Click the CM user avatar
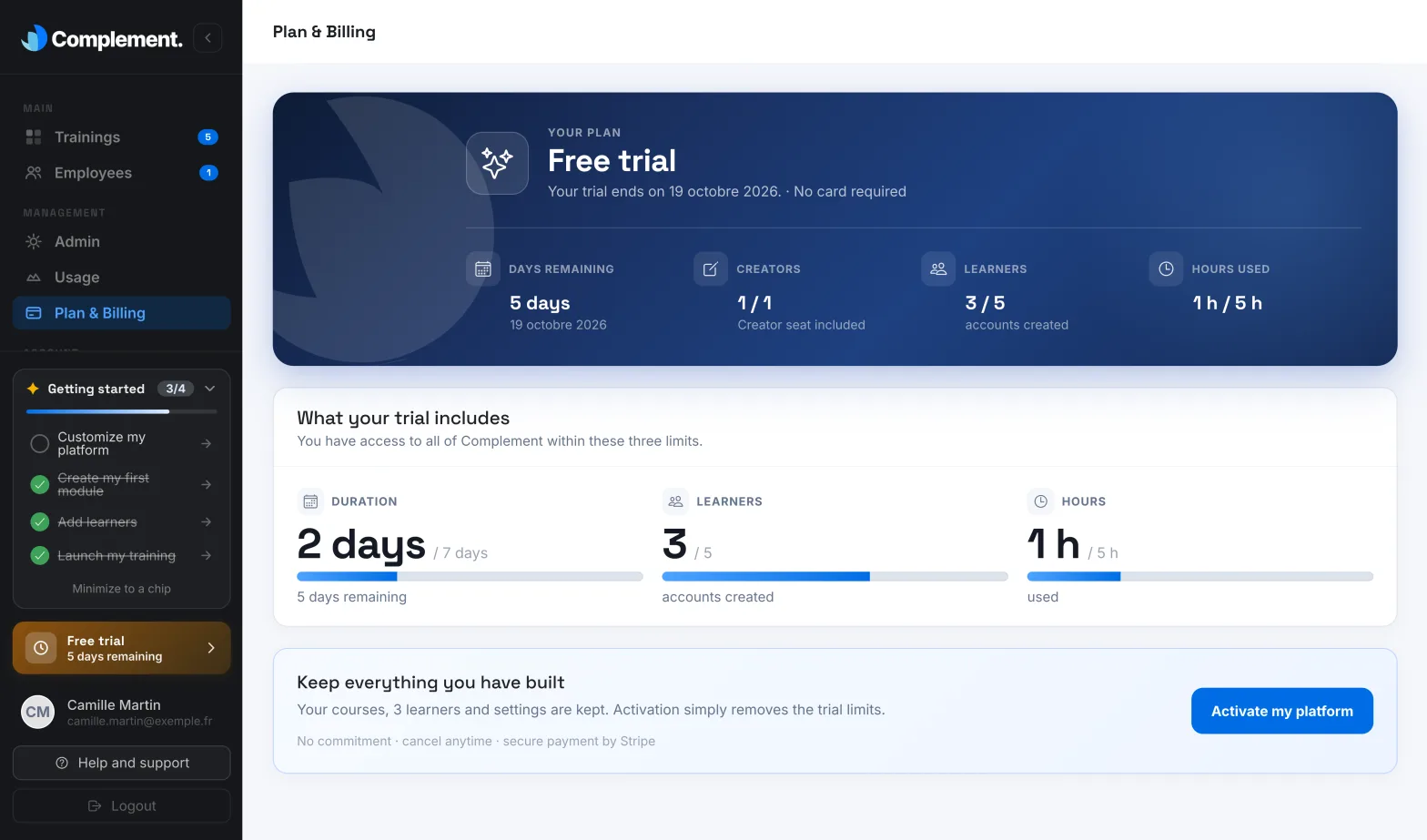This screenshot has height=840, width=1427. pyautogui.click(x=38, y=712)
